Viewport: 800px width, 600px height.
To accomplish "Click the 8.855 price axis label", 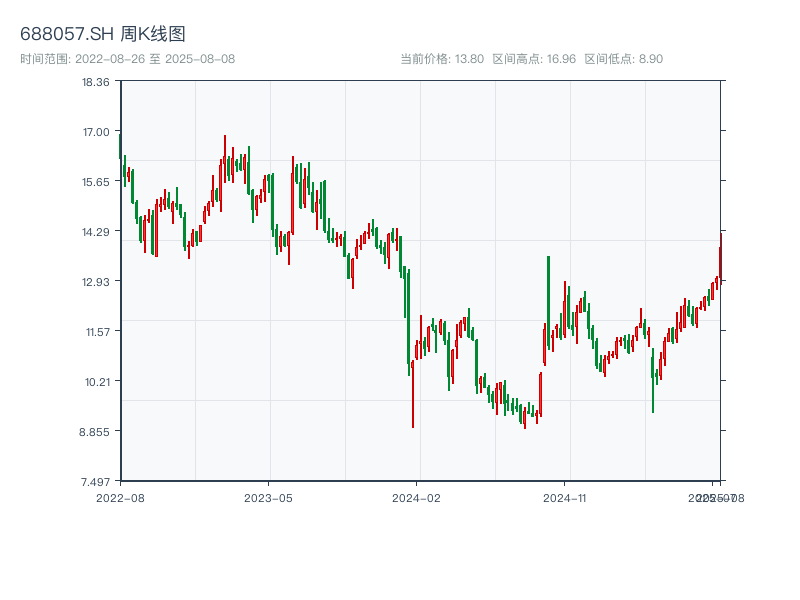I will click(x=96, y=432).
